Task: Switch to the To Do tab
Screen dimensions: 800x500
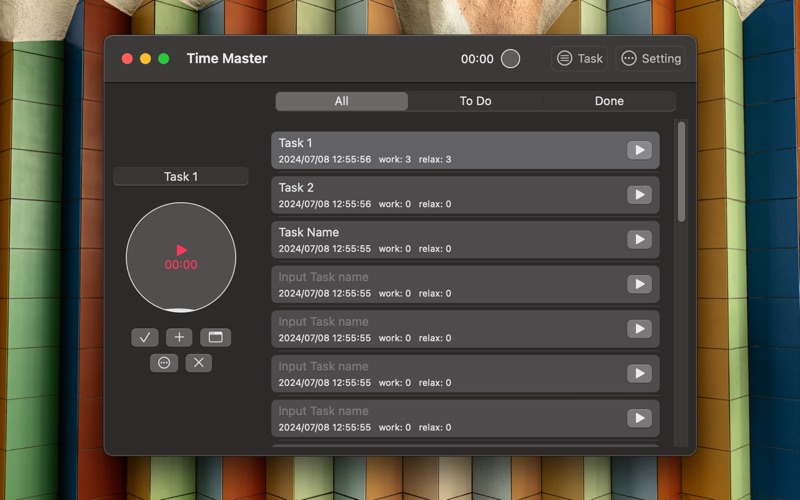Action: (x=475, y=101)
